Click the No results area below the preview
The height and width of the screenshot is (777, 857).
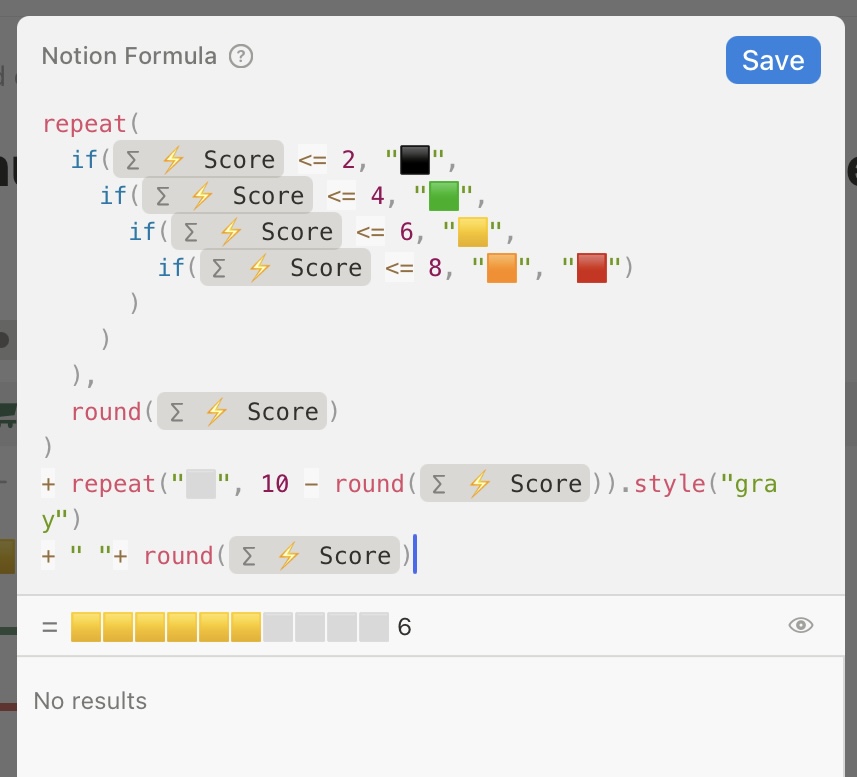pos(90,701)
